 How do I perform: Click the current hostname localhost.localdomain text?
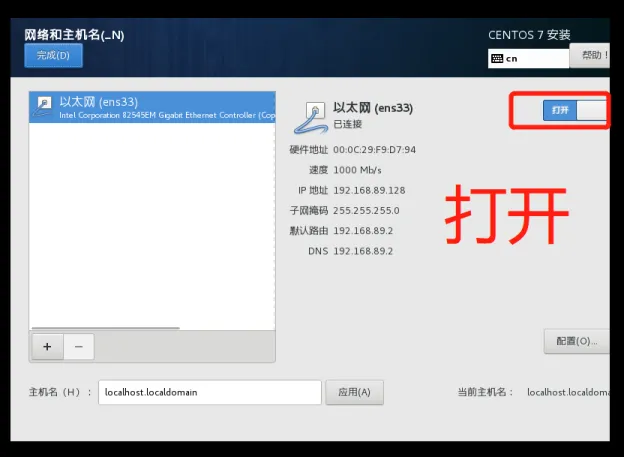pyautogui.click(x=568, y=393)
